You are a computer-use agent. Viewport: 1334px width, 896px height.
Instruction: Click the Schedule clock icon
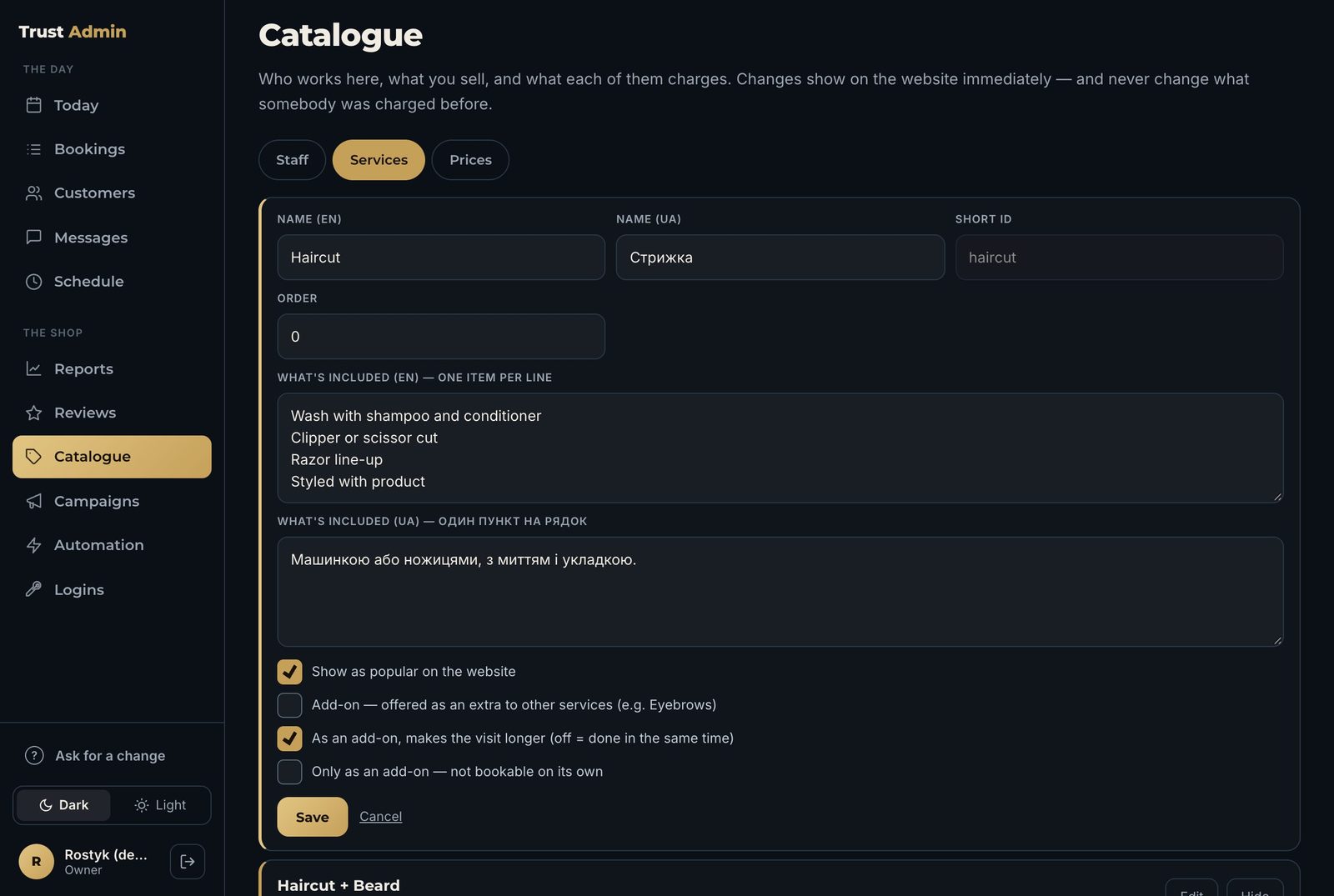tap(33, 282)
